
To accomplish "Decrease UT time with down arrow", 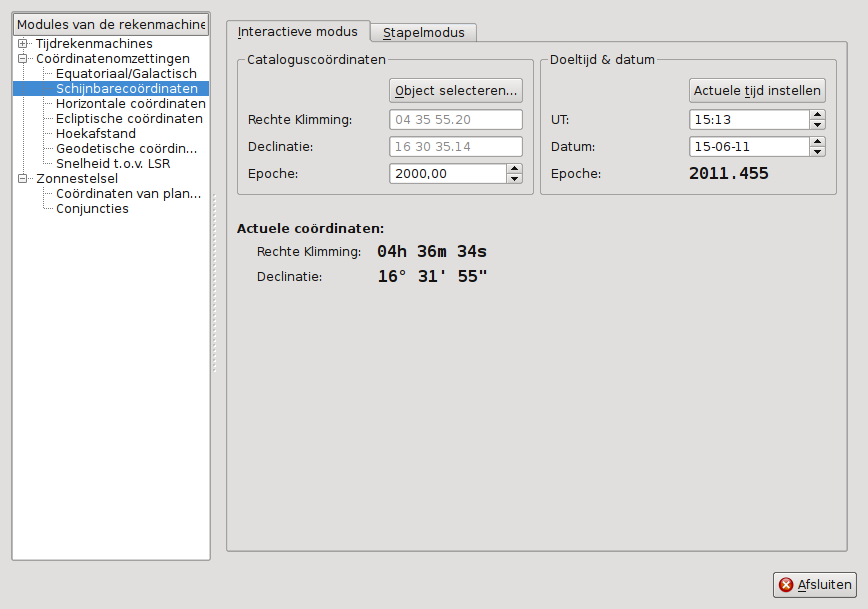I will [x=817, y=125].
